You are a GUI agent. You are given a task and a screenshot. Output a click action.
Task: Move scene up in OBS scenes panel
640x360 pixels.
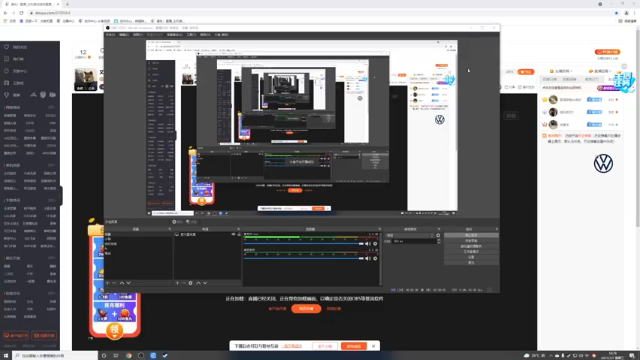click(122, 283)
